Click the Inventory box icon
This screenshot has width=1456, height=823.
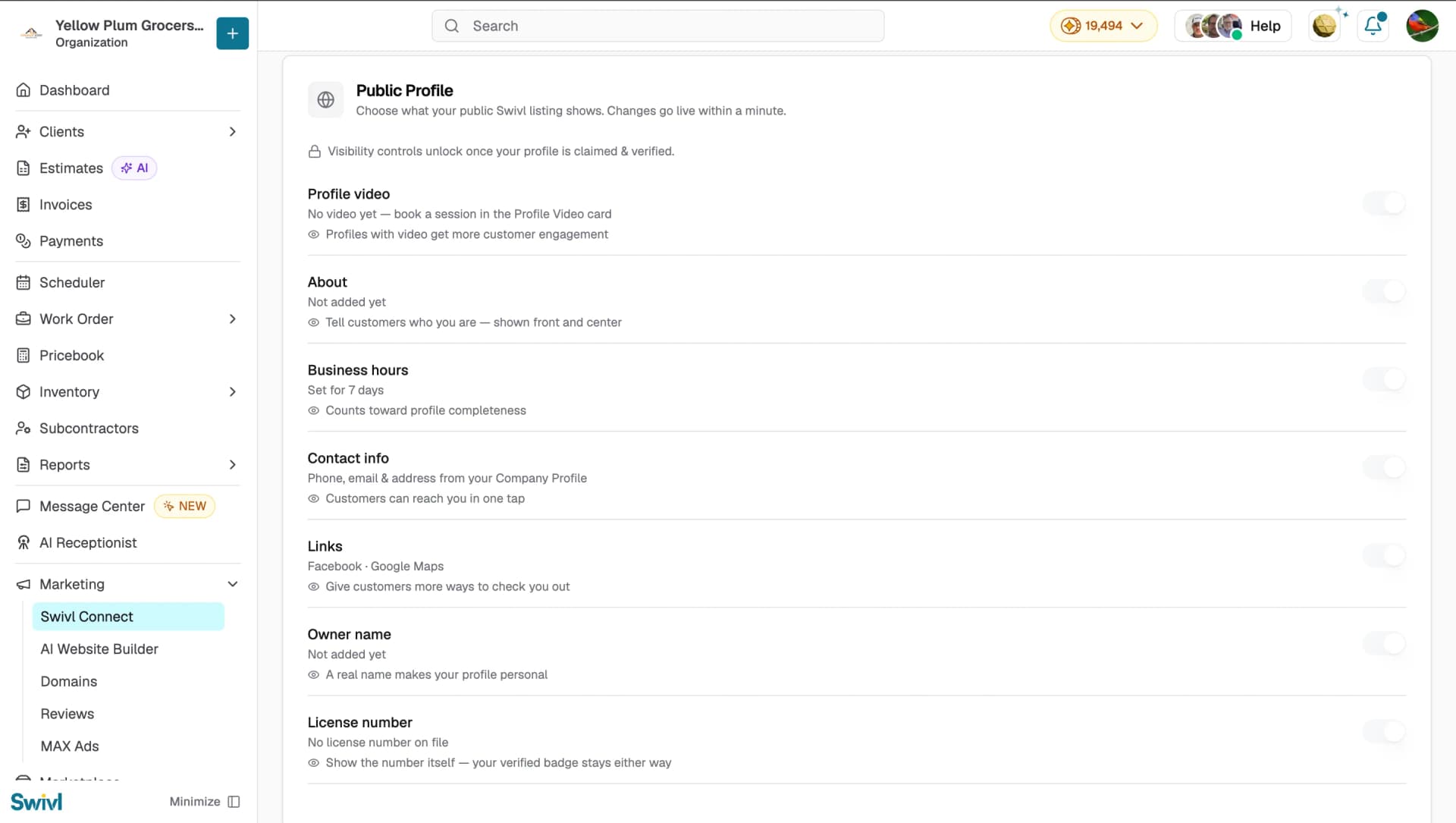pyautogui.click(x=24, y=392)
